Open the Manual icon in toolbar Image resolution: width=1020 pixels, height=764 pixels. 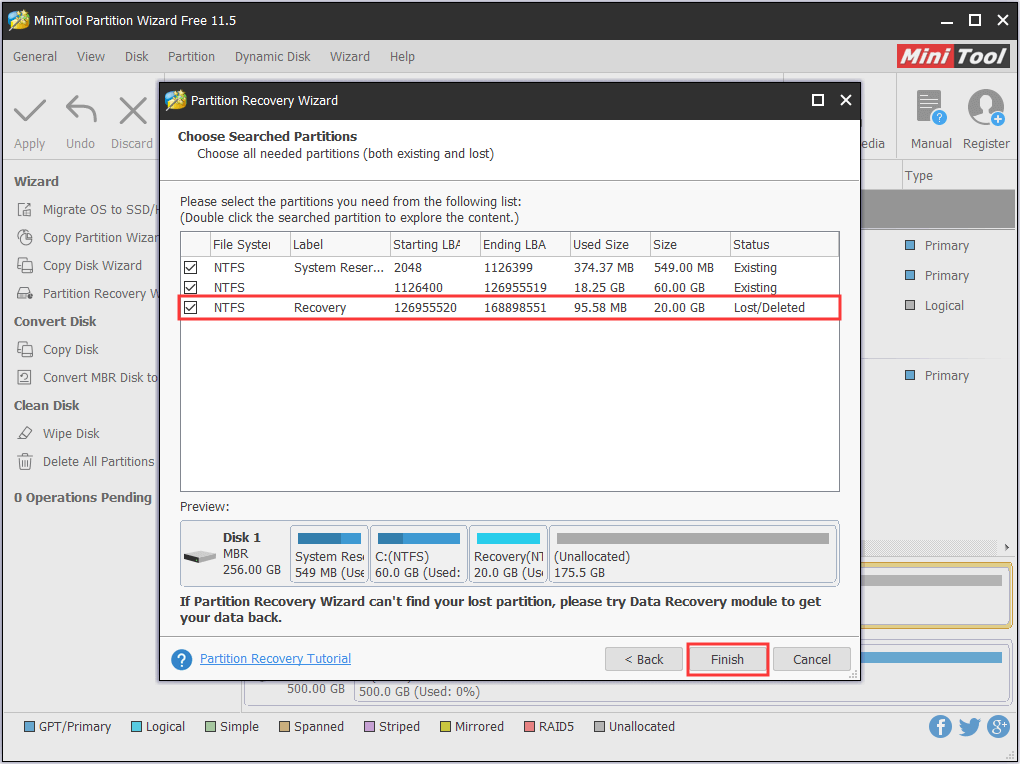pyautogui.click(x=930, y=107)
